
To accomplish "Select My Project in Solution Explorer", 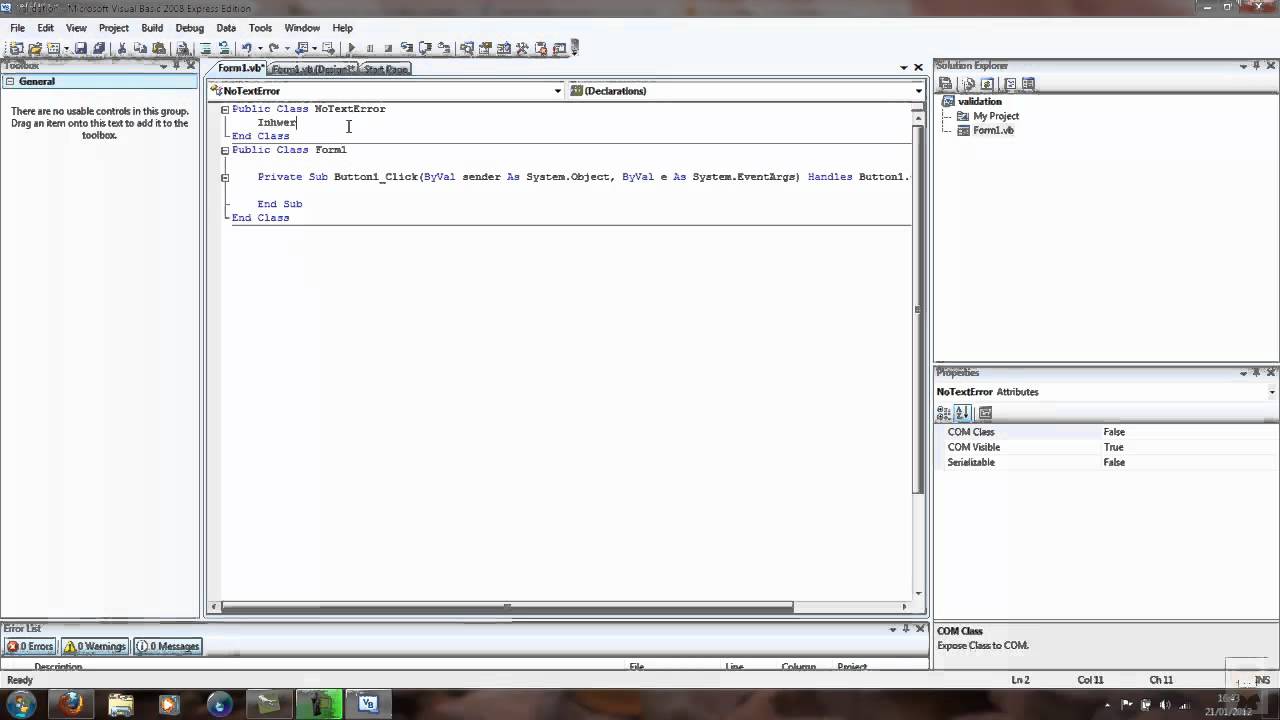I will (995, 116).
